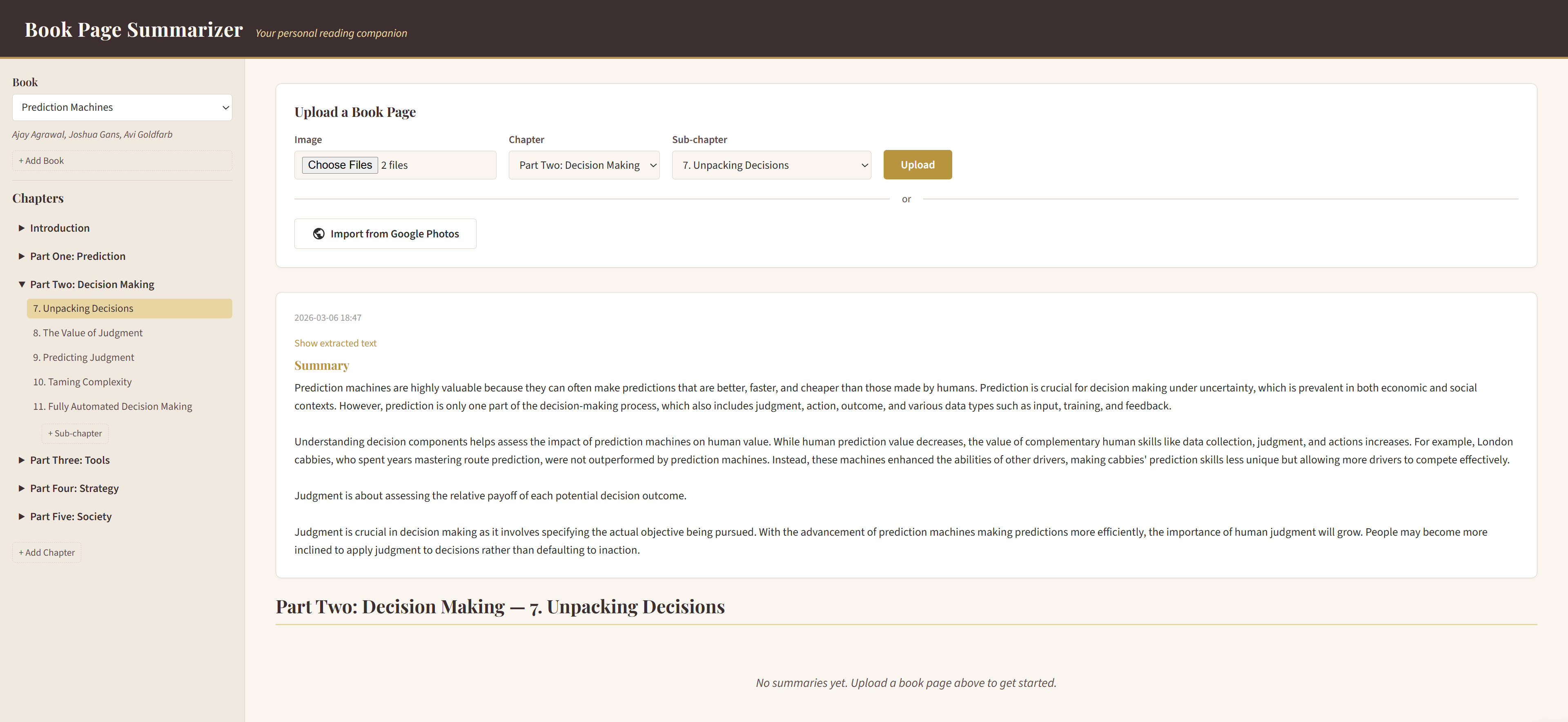Viewport: 1568px width, 722px height.
Task: Click Show extracted text link
Action: [335, 343]
